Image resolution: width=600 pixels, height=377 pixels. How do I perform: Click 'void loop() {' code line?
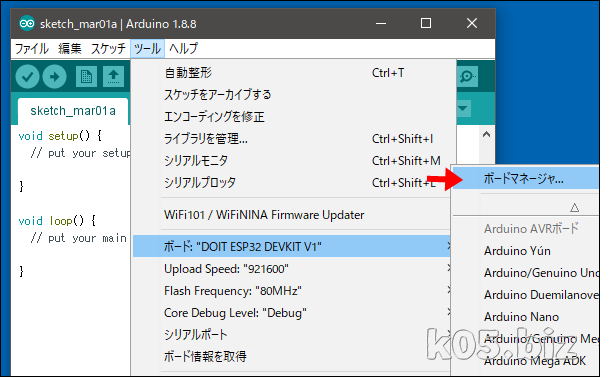click(x=57, y=221)
